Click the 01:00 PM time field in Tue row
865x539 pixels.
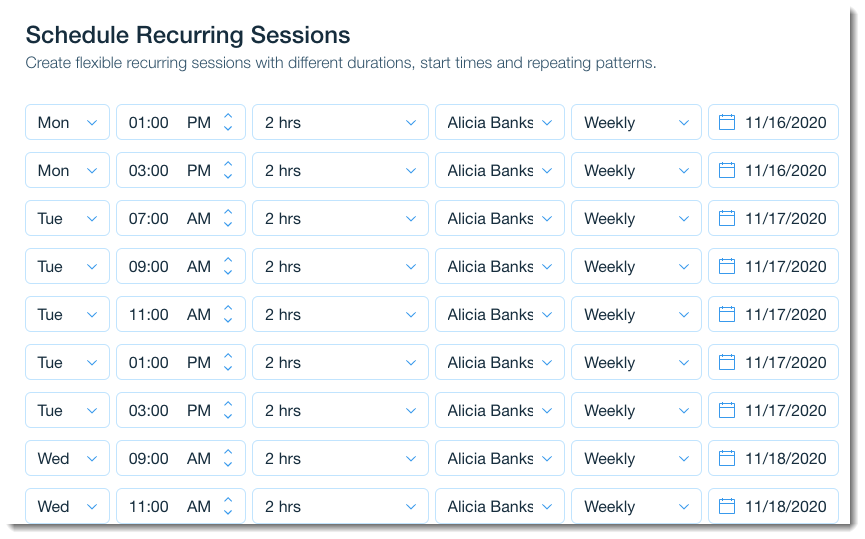181,362
